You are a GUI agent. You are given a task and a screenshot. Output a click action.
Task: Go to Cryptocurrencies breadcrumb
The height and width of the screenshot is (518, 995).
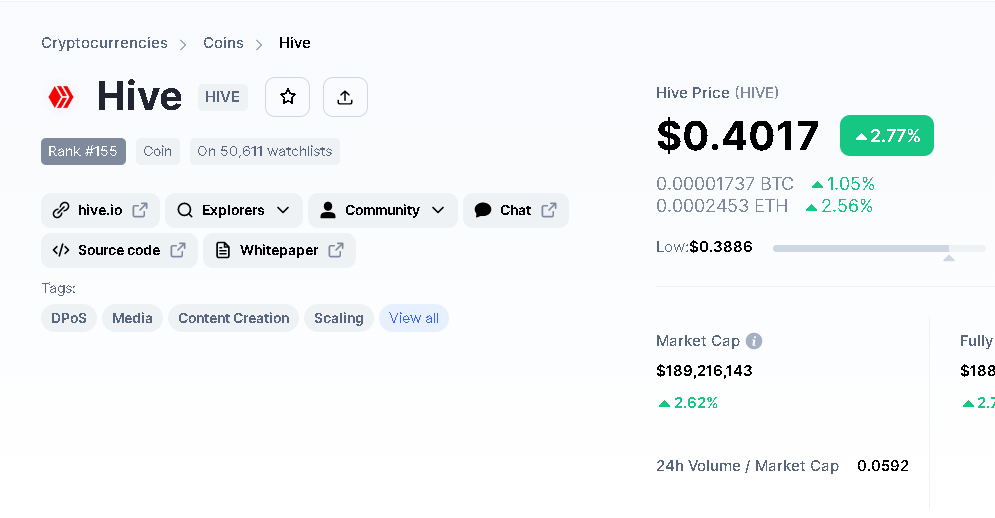coord(105,43)
